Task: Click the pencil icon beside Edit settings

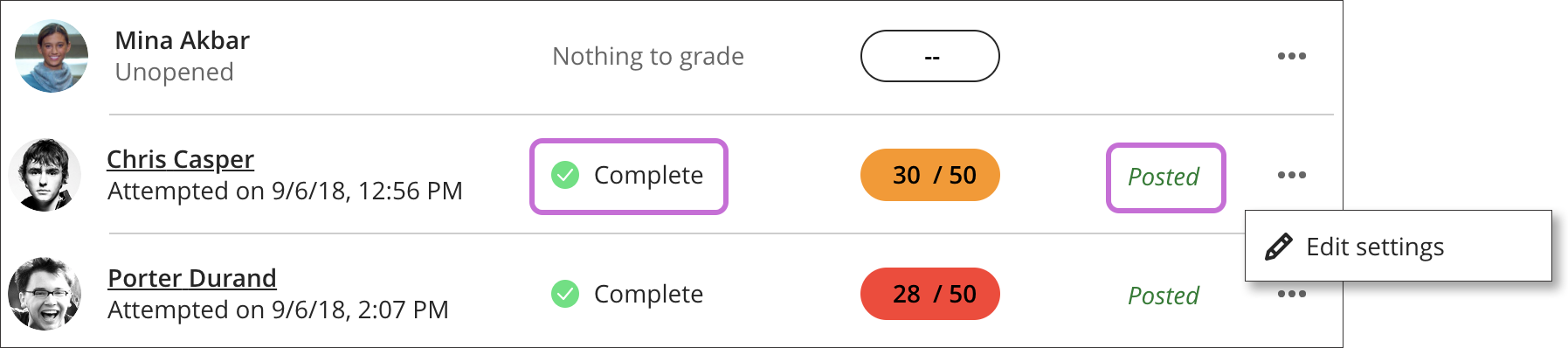Action: (x=1278, y=247)
